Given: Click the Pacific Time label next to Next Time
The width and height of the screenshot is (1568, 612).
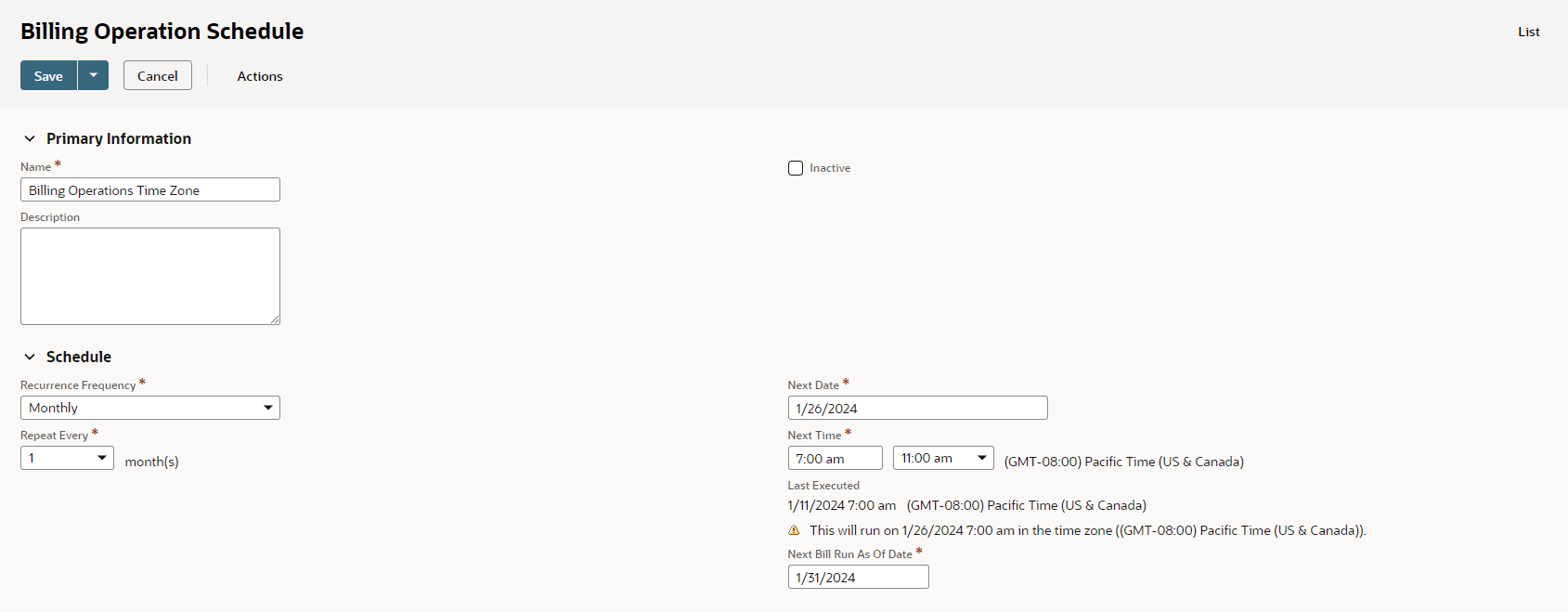Looking at the screenshot, I should [x=1124, y=462].
